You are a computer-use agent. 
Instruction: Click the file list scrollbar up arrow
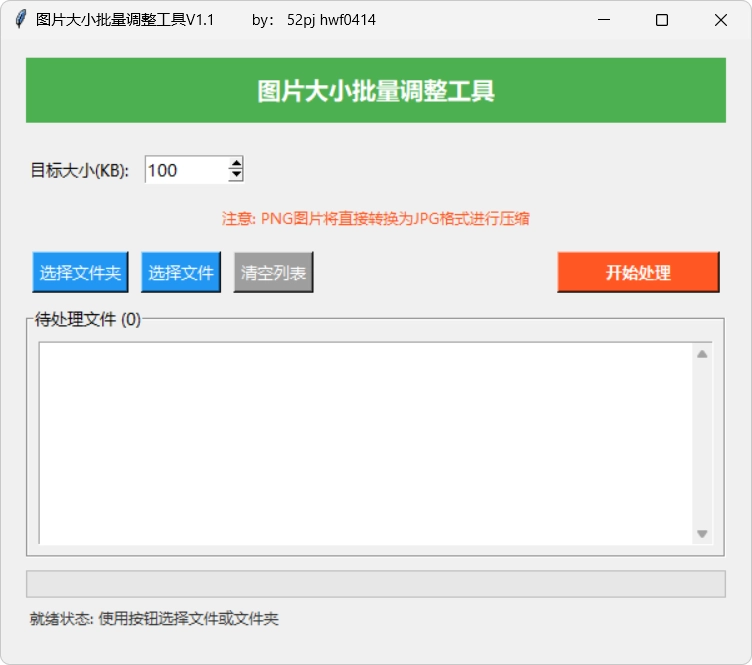click(702, 354)
